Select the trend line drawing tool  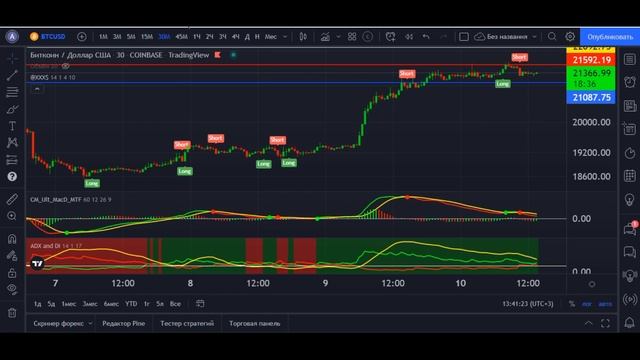tap(12, 75)
